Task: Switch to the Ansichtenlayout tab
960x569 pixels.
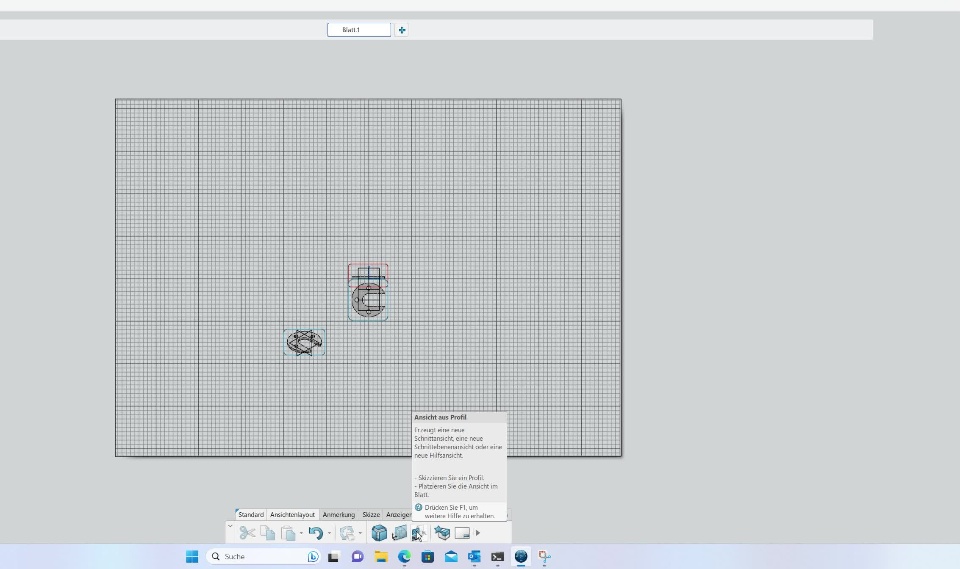Action: [293, 514]
